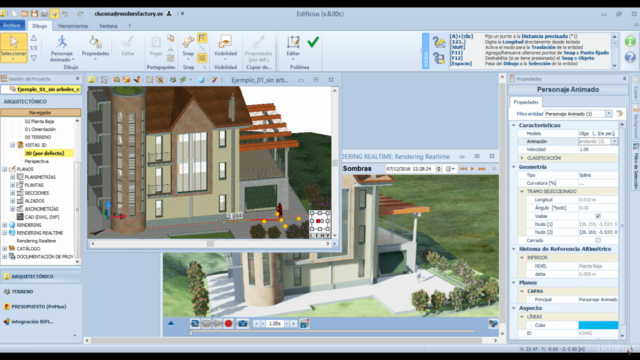Screen dimensions: 640x360
Task: Click the blue help question mark icon
Action: [630, 57]
